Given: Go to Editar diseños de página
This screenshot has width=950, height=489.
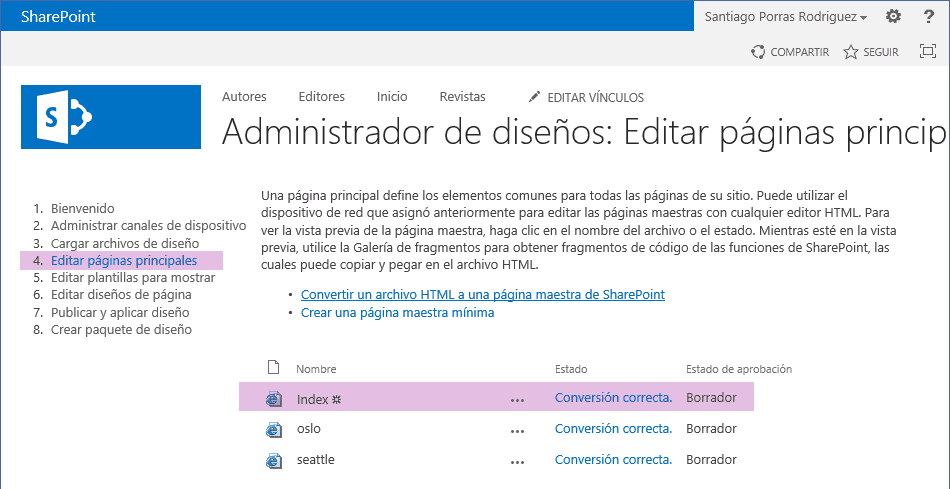Looking at the screenshot, I should [x=121, y=294].
